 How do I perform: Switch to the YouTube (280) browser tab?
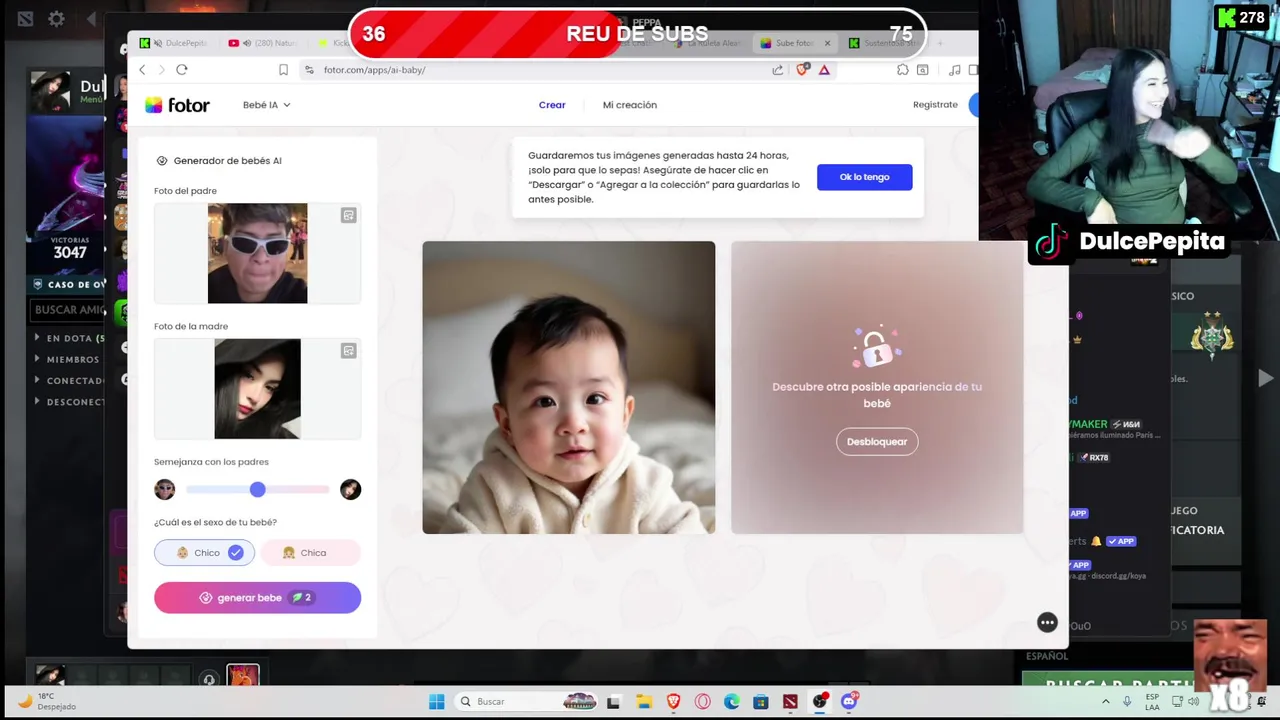(264, 43)
